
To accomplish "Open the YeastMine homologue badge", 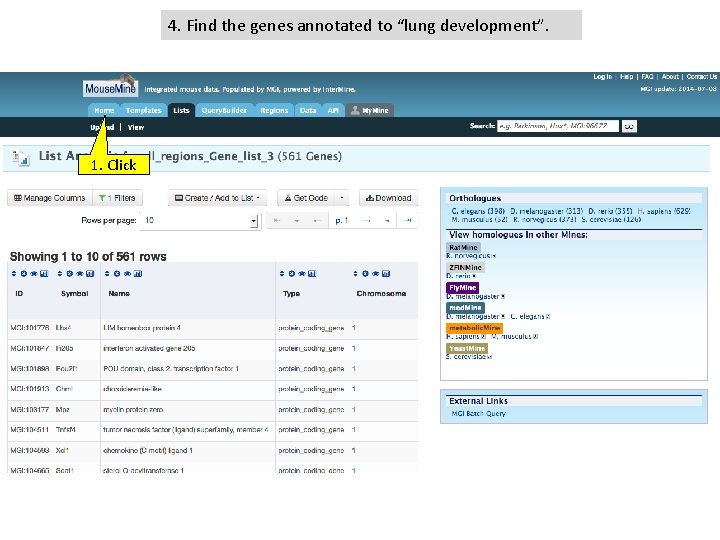I will point(467,349).
